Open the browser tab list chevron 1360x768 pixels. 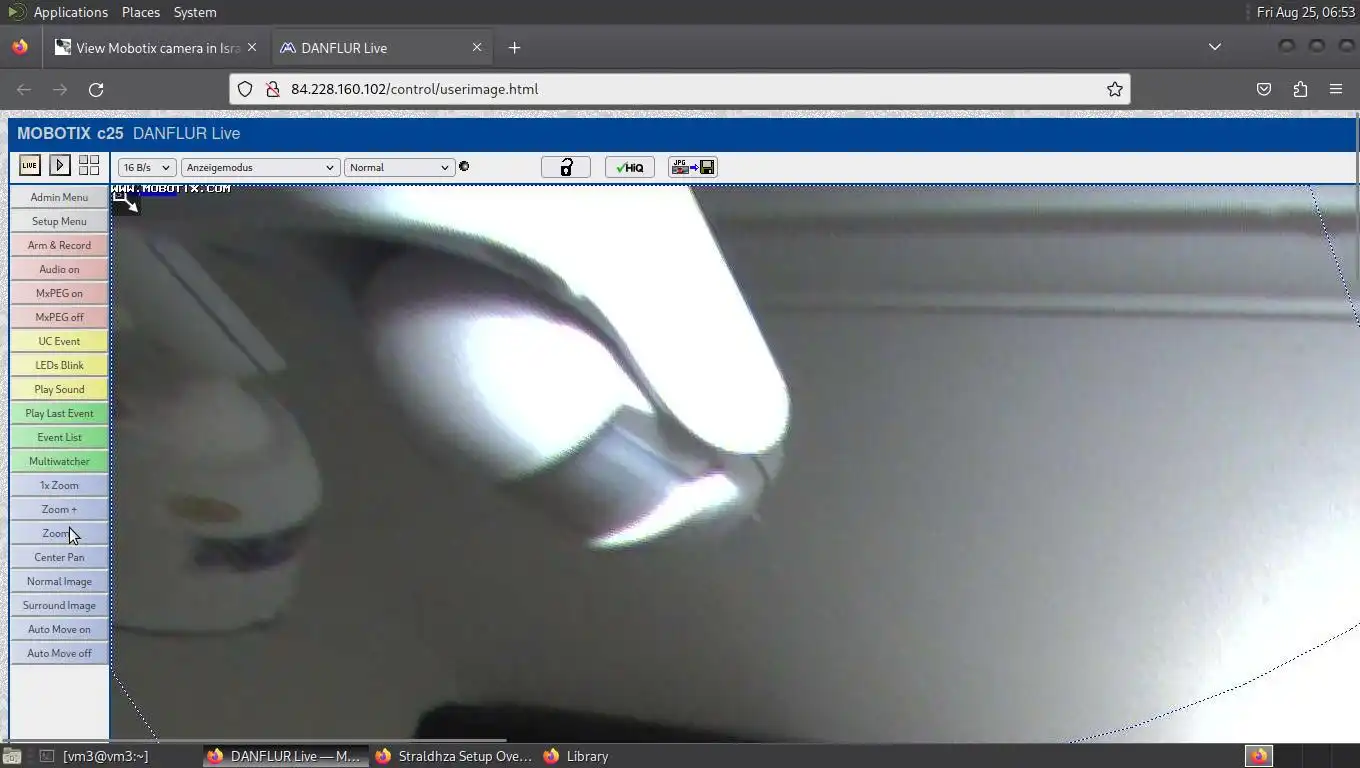1214,47
